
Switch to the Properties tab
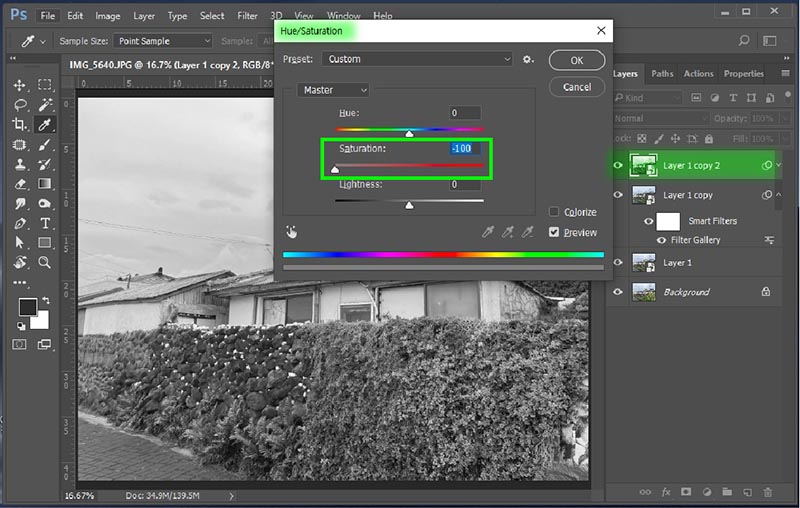point(743,73)
